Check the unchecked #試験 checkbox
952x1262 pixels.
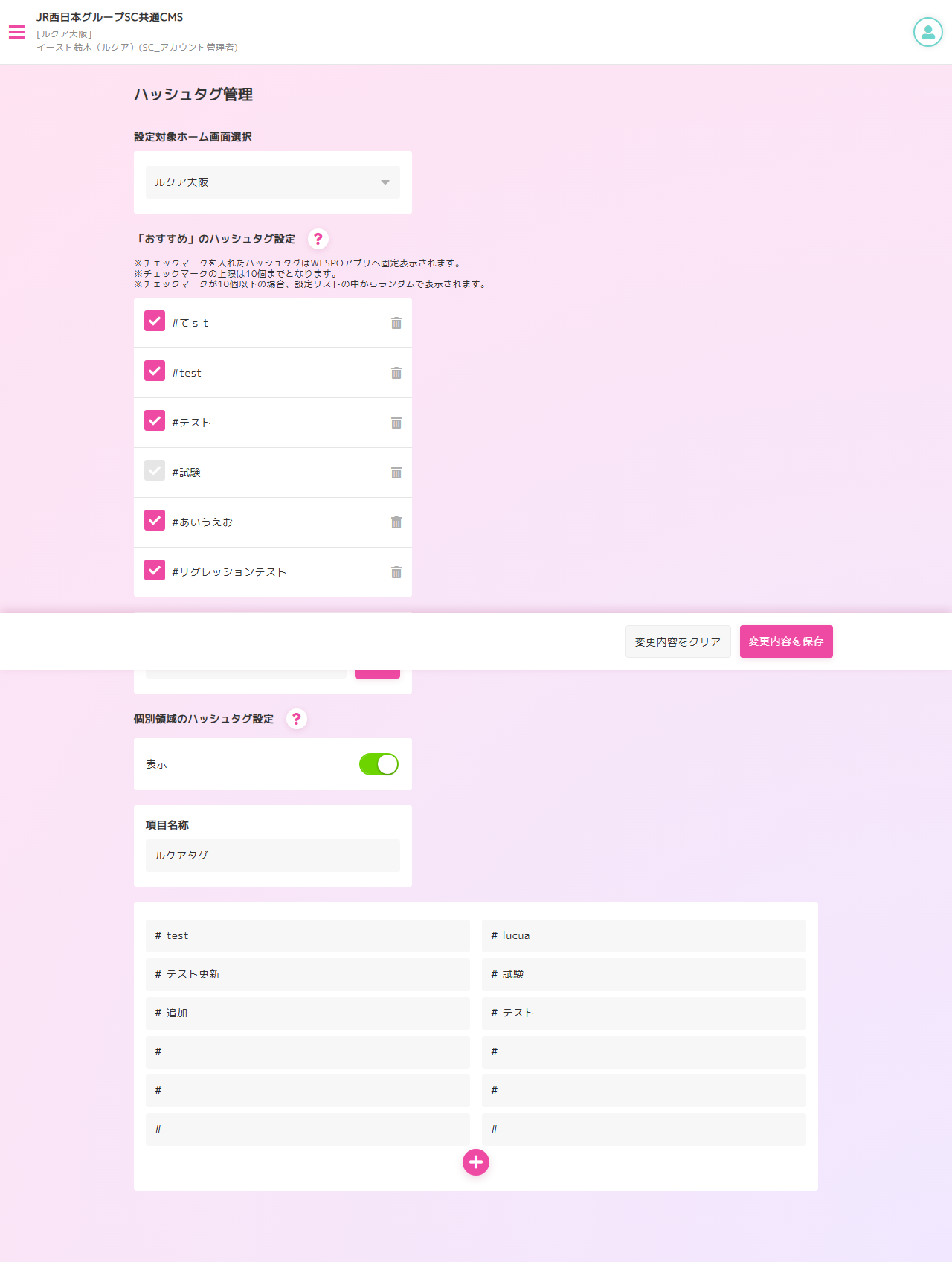click(x=155, y=470)
